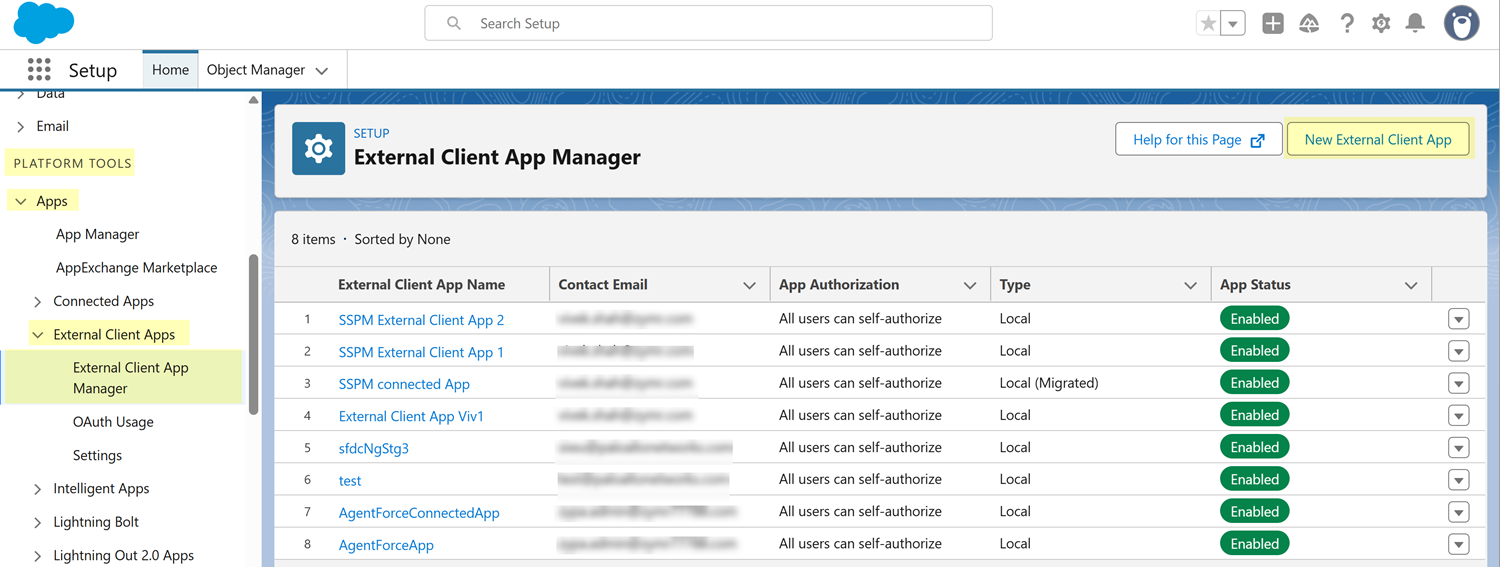Open the Setup gear icon menu
1500x567 pixels.
(1381, 24)
